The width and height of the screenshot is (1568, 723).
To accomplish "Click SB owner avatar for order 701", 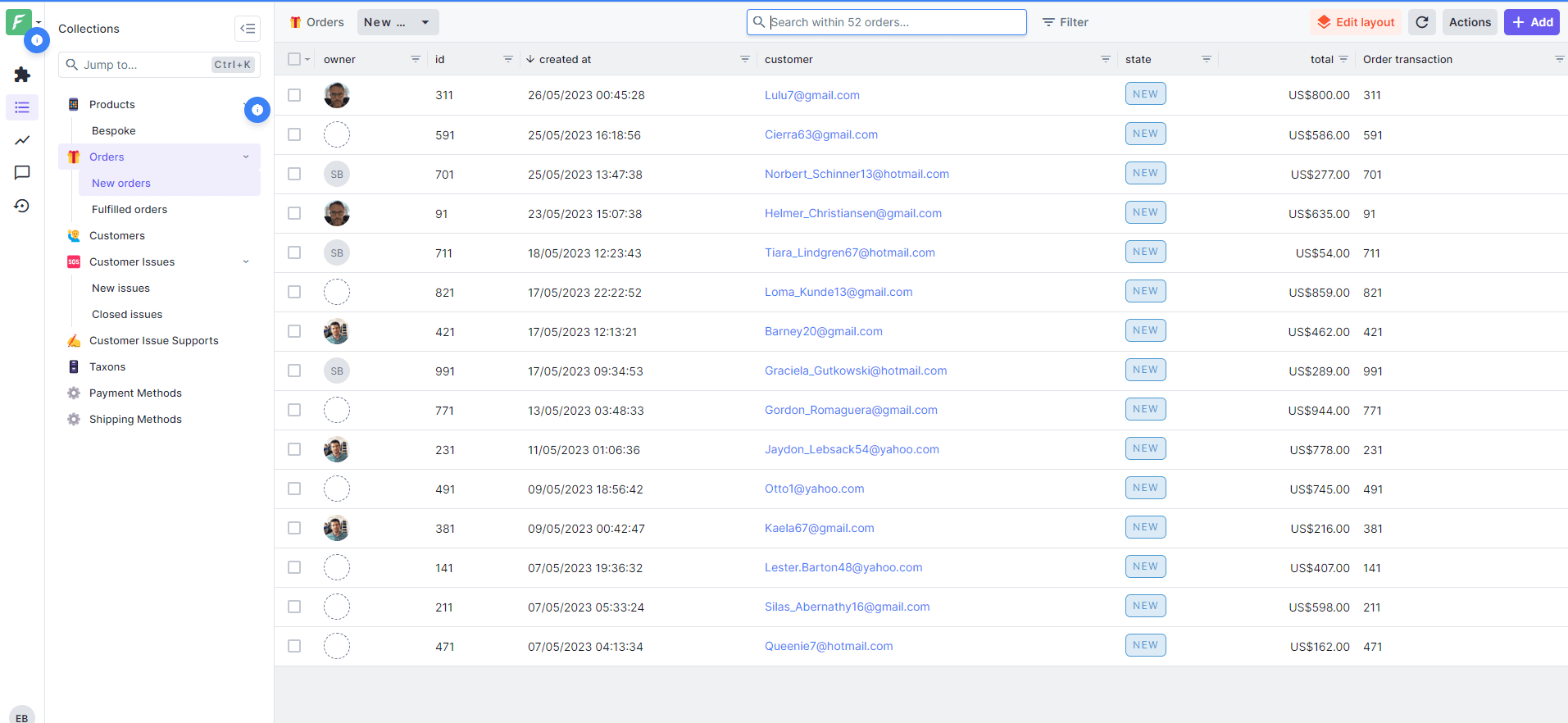I will tap(337, 174).
